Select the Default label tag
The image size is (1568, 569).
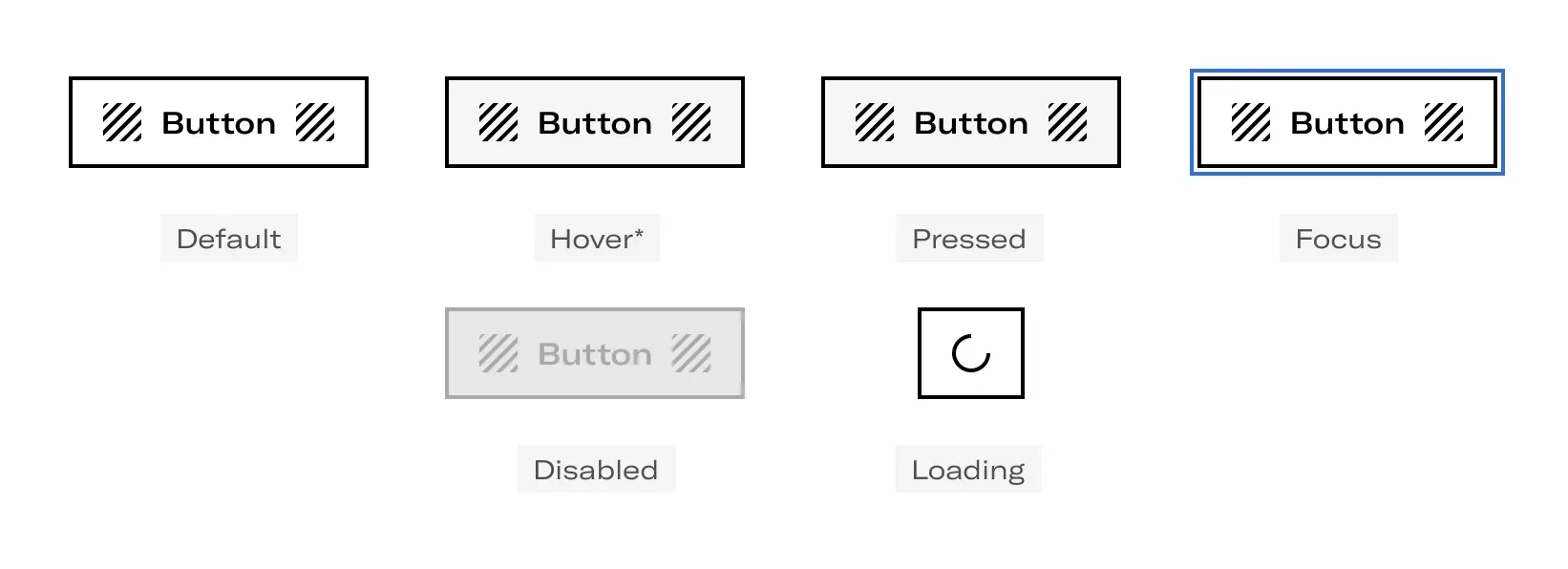pyautogui.click(x=229, y=239)
